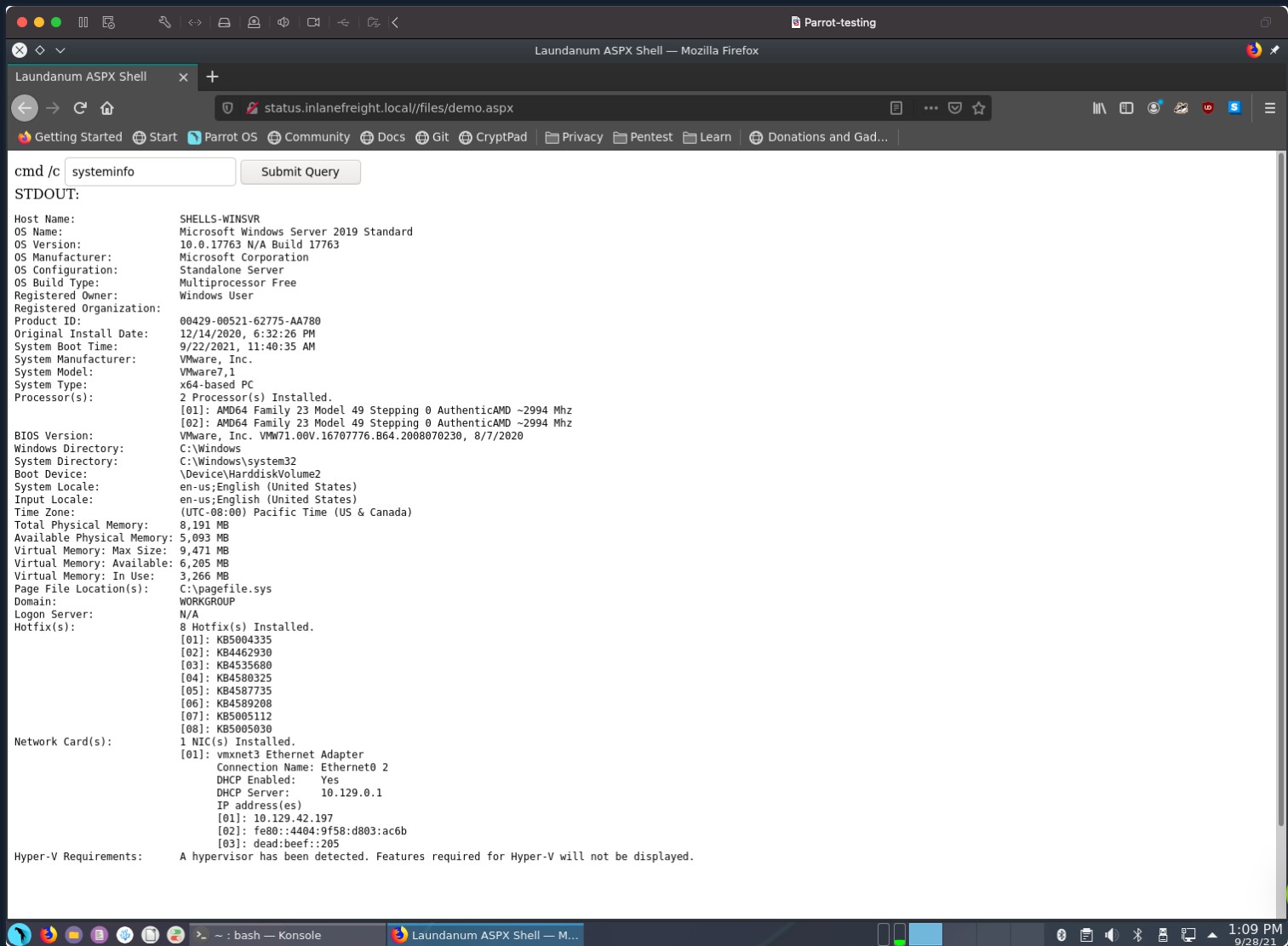Click the hostname SHELLS-WINSVR text

click(220, 219)
